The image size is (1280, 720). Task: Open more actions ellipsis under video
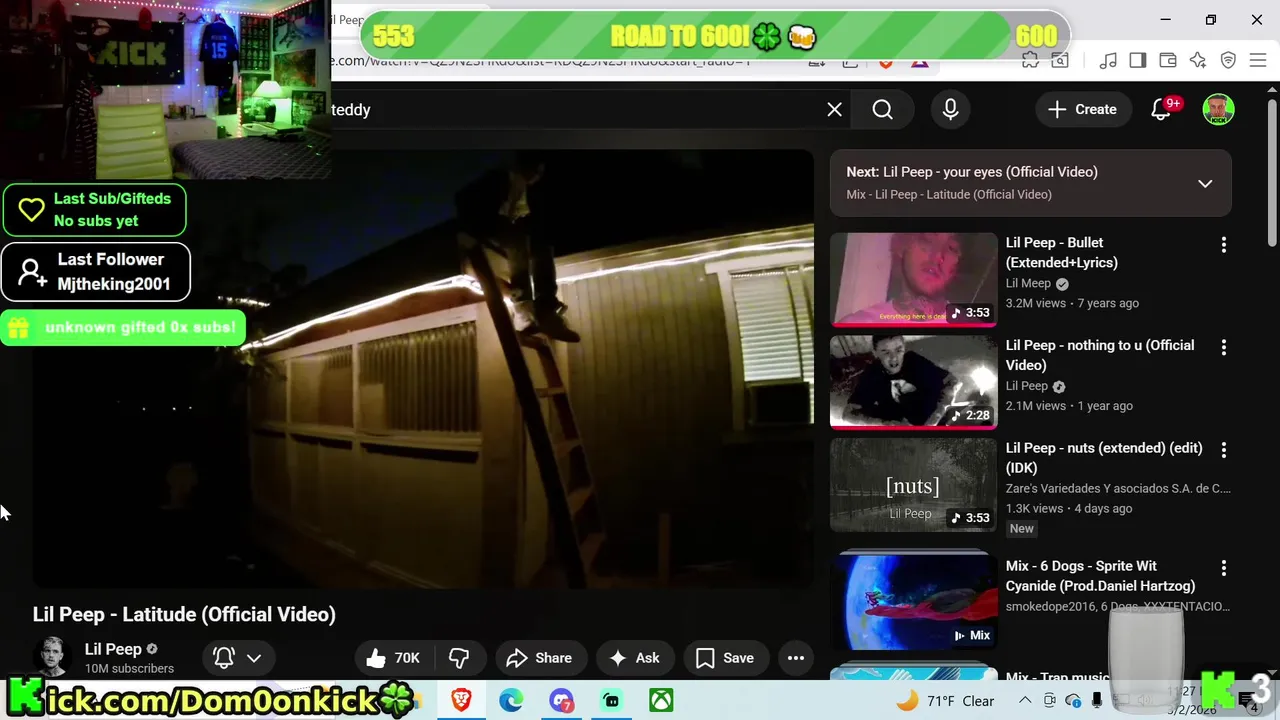[x=796, y=658]
